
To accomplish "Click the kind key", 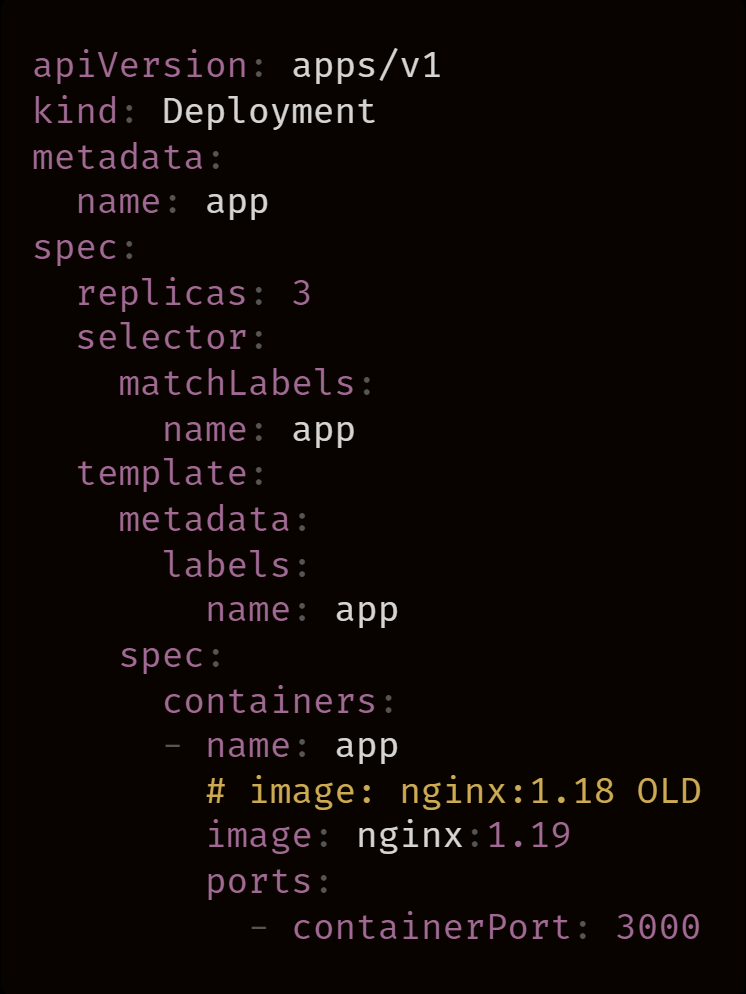I will (x=76, y=111).
